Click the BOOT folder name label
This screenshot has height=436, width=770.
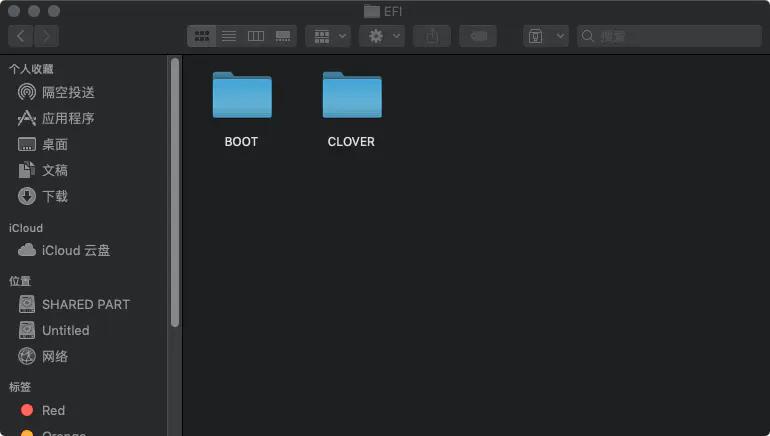tap(241, 142)
